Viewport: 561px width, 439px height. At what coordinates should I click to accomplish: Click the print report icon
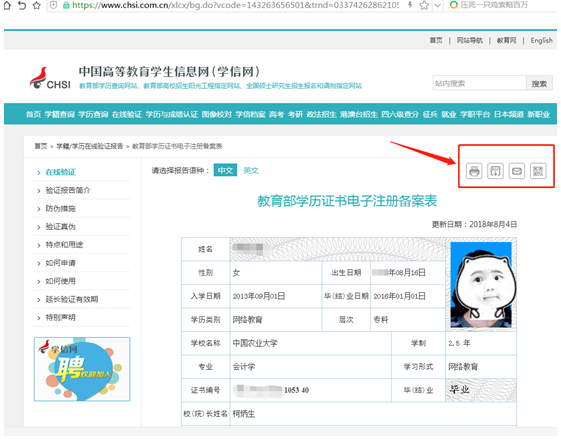(x=474, y=171)
